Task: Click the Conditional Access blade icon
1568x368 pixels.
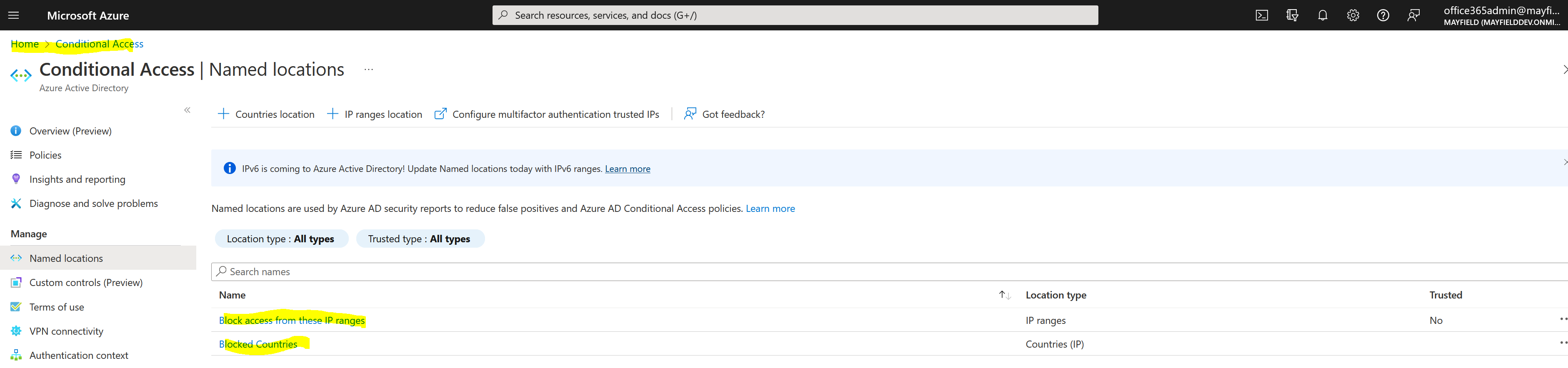Action: [x=21, y=75]
